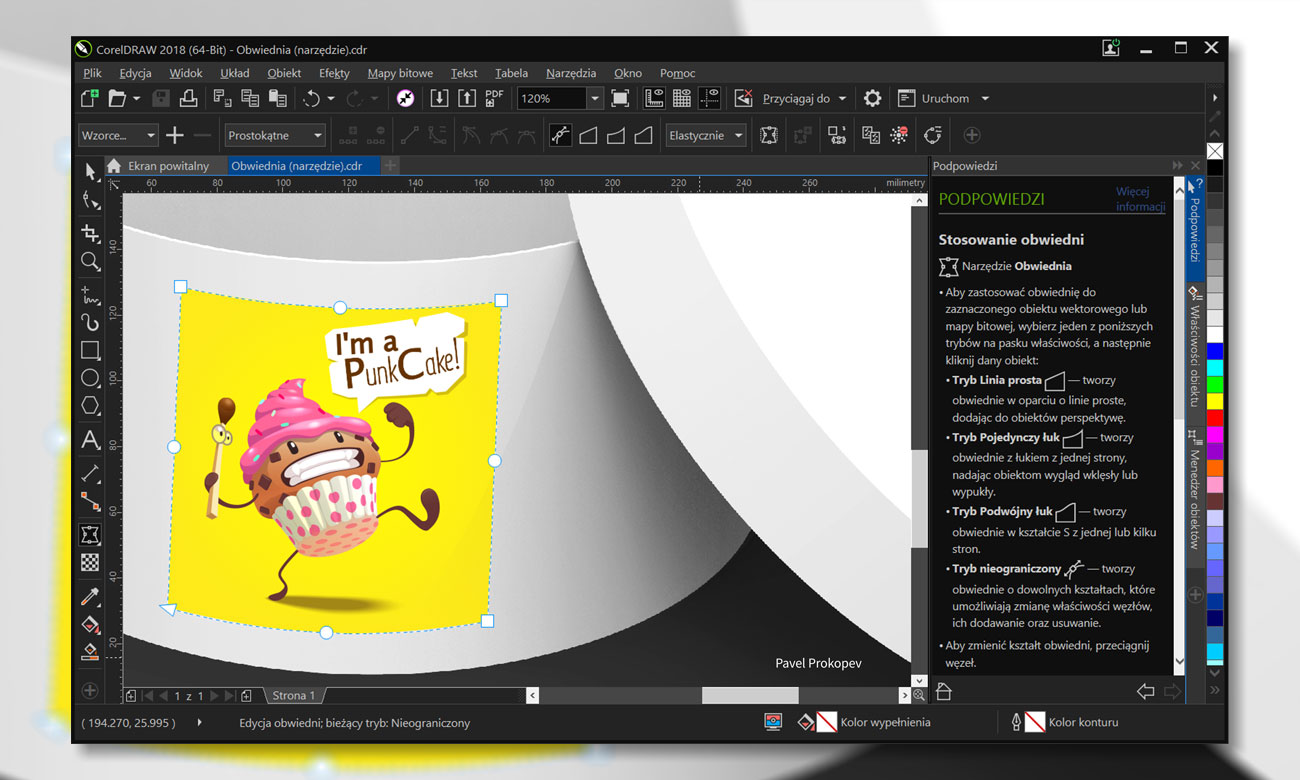Choose the Smart Fill tool

(x=91, y=652)
